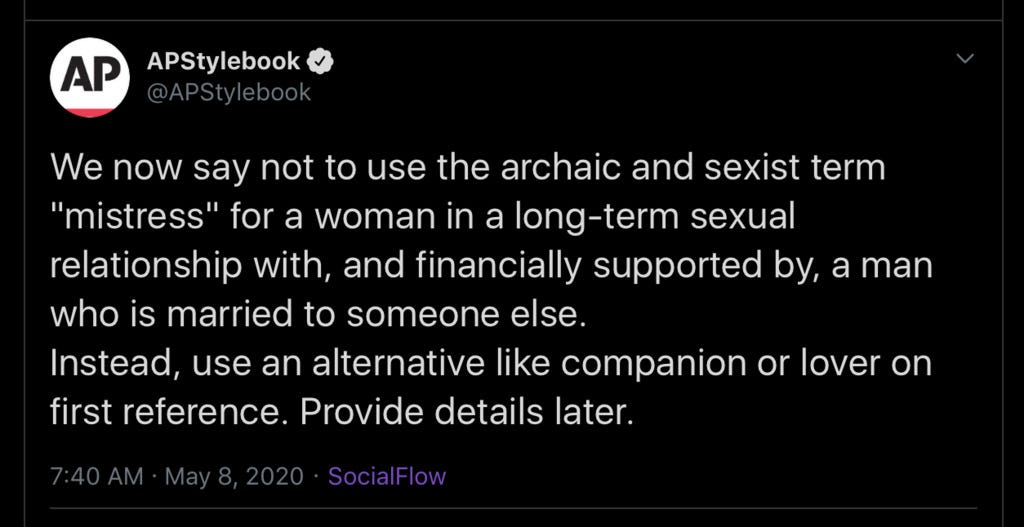Select the May 8, 2020 date
Screen dimensions: 1024x527
click(x=234, y=476)
